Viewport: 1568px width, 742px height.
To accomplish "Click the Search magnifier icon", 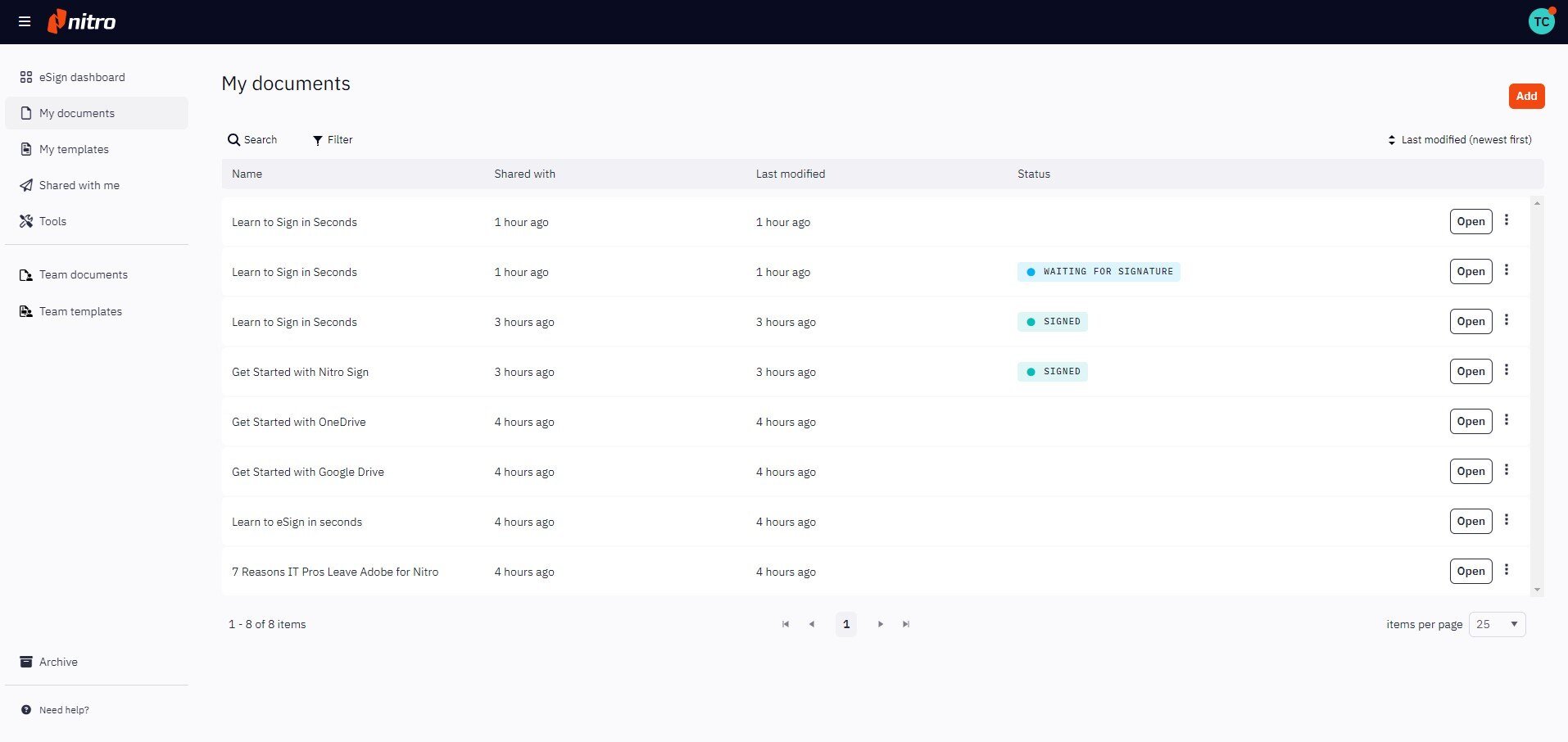I will (233, 140).
